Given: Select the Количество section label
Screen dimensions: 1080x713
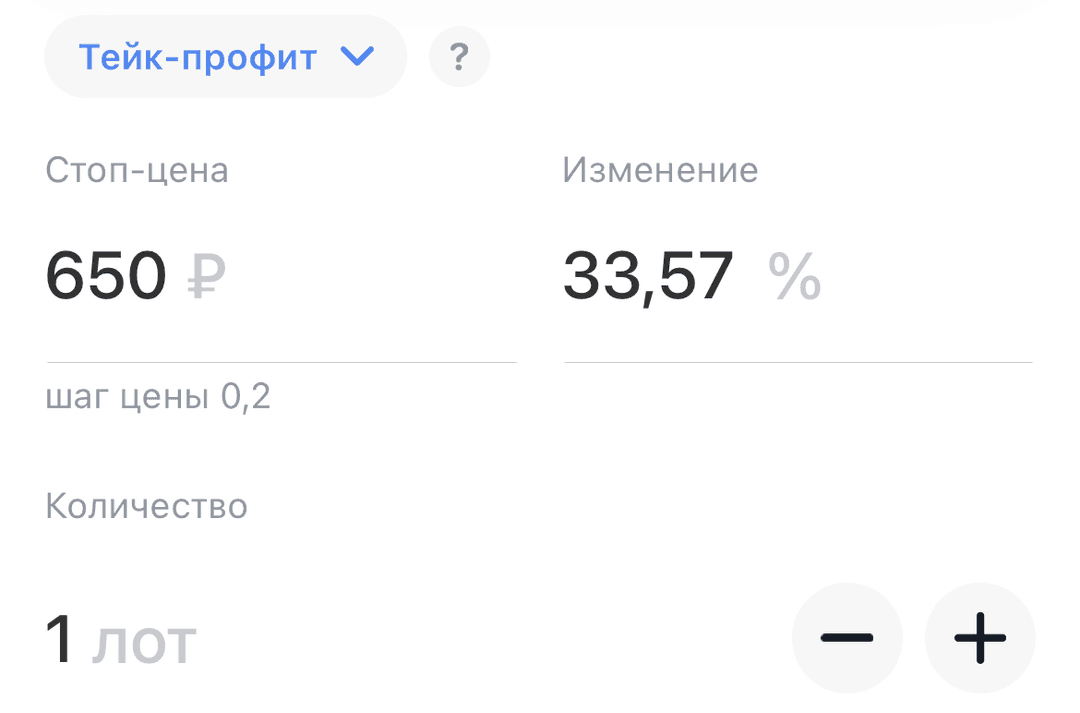Looking at the screenshot, I should [146, 506].
